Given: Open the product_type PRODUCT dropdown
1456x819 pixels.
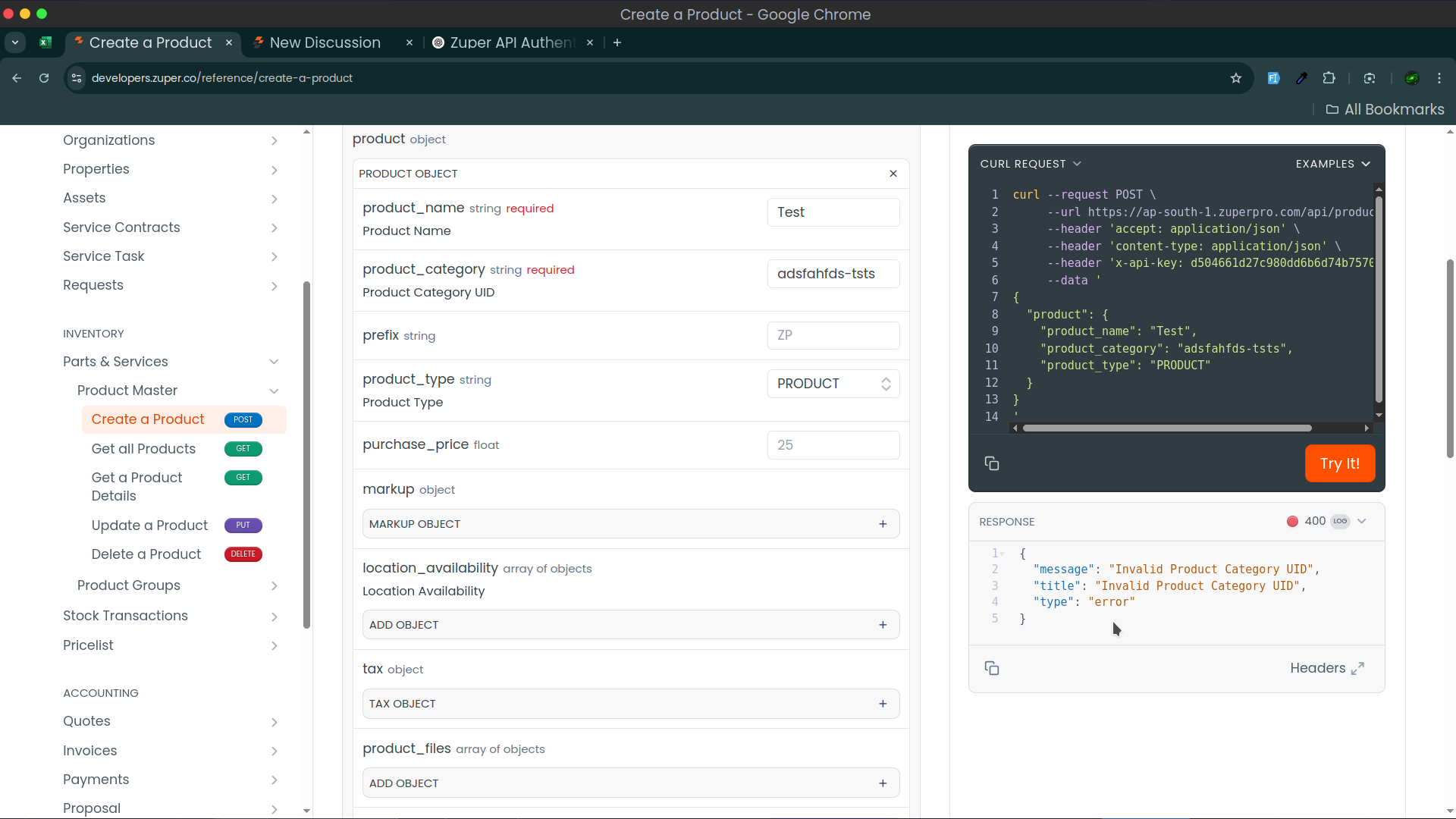Looking at the screenshot, I should [833, 384].
